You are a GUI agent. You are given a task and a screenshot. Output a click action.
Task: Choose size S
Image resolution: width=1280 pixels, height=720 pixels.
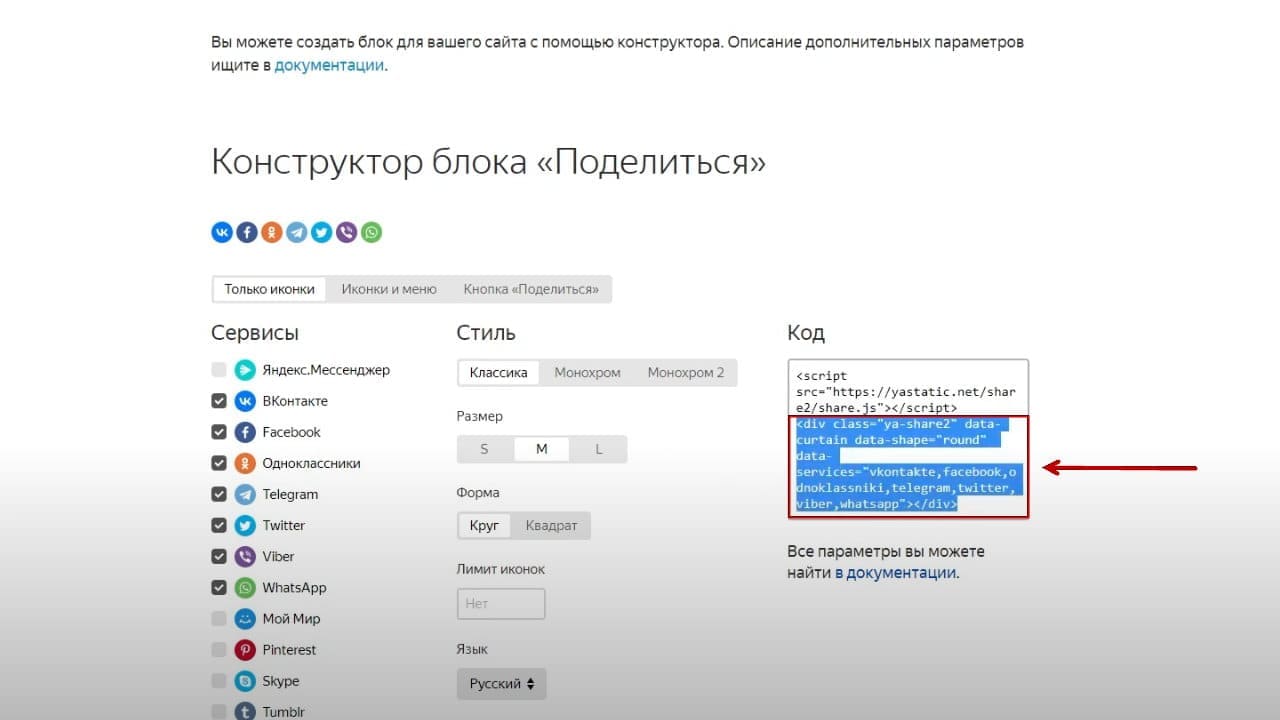pyautogui.click(x=485, y=449)
